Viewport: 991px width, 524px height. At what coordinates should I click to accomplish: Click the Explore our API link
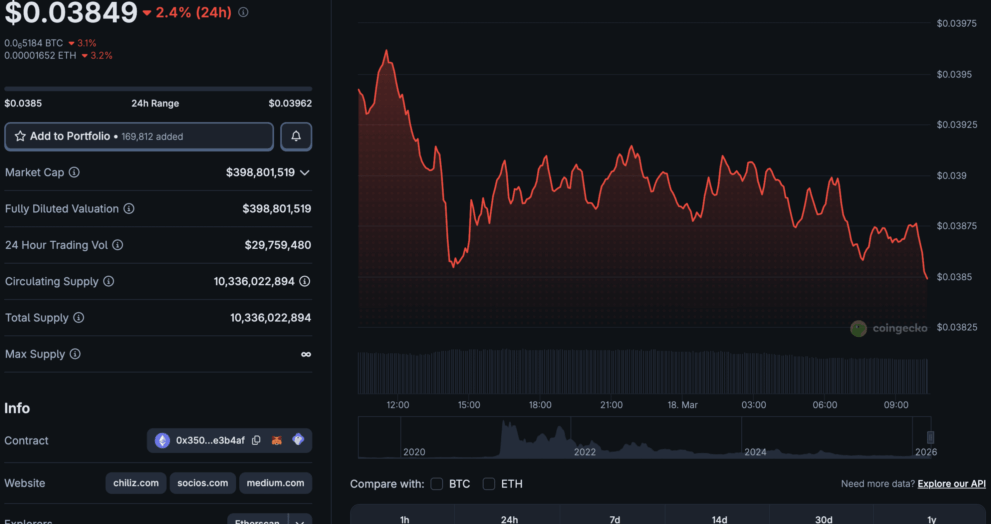(x=951, y=484)
